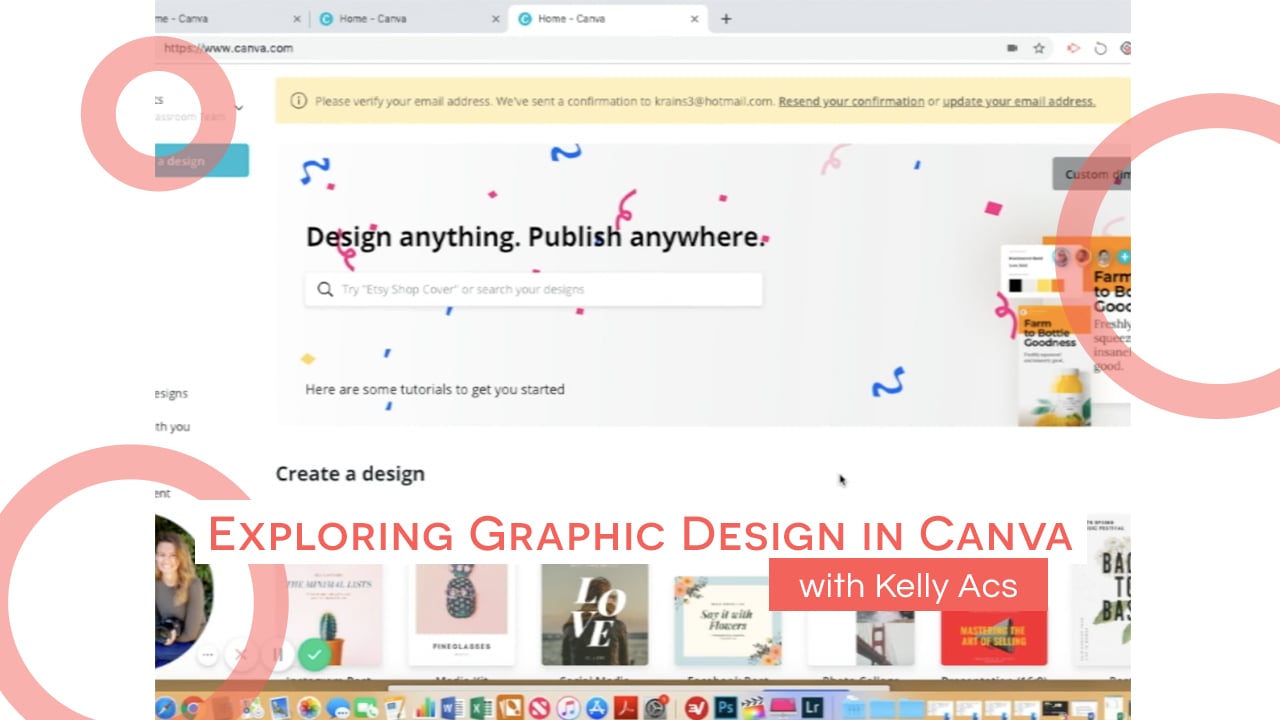
Task: Open Google Chrome in the dock
Action: click(x=192, y=708)
